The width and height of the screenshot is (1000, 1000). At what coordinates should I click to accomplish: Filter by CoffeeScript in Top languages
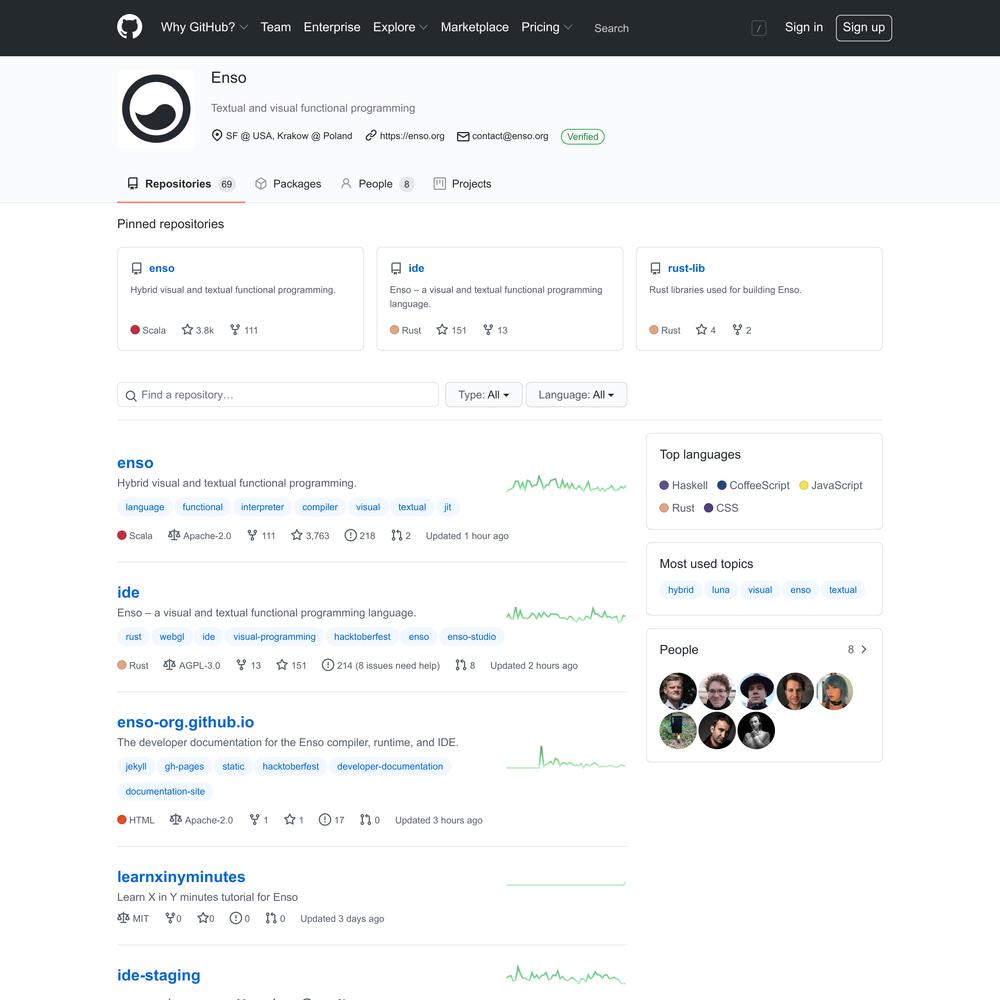(x=753, y=485)
